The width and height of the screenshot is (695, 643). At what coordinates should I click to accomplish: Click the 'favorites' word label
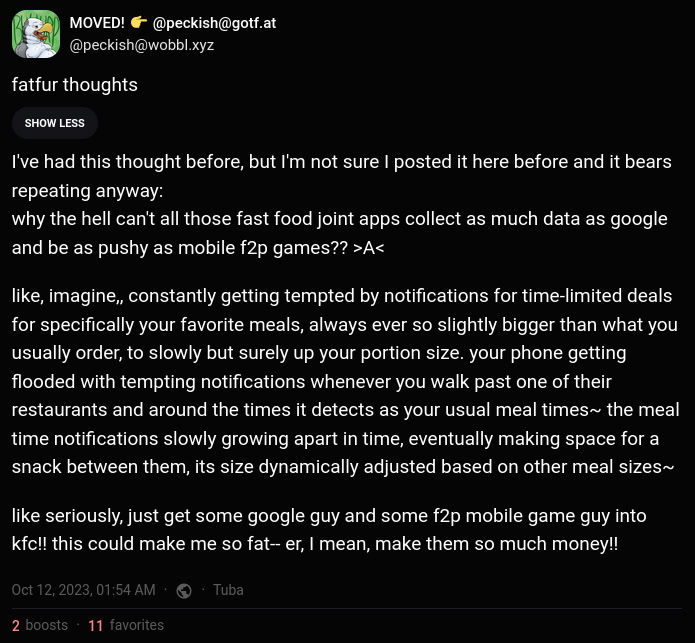click(137, 625)
